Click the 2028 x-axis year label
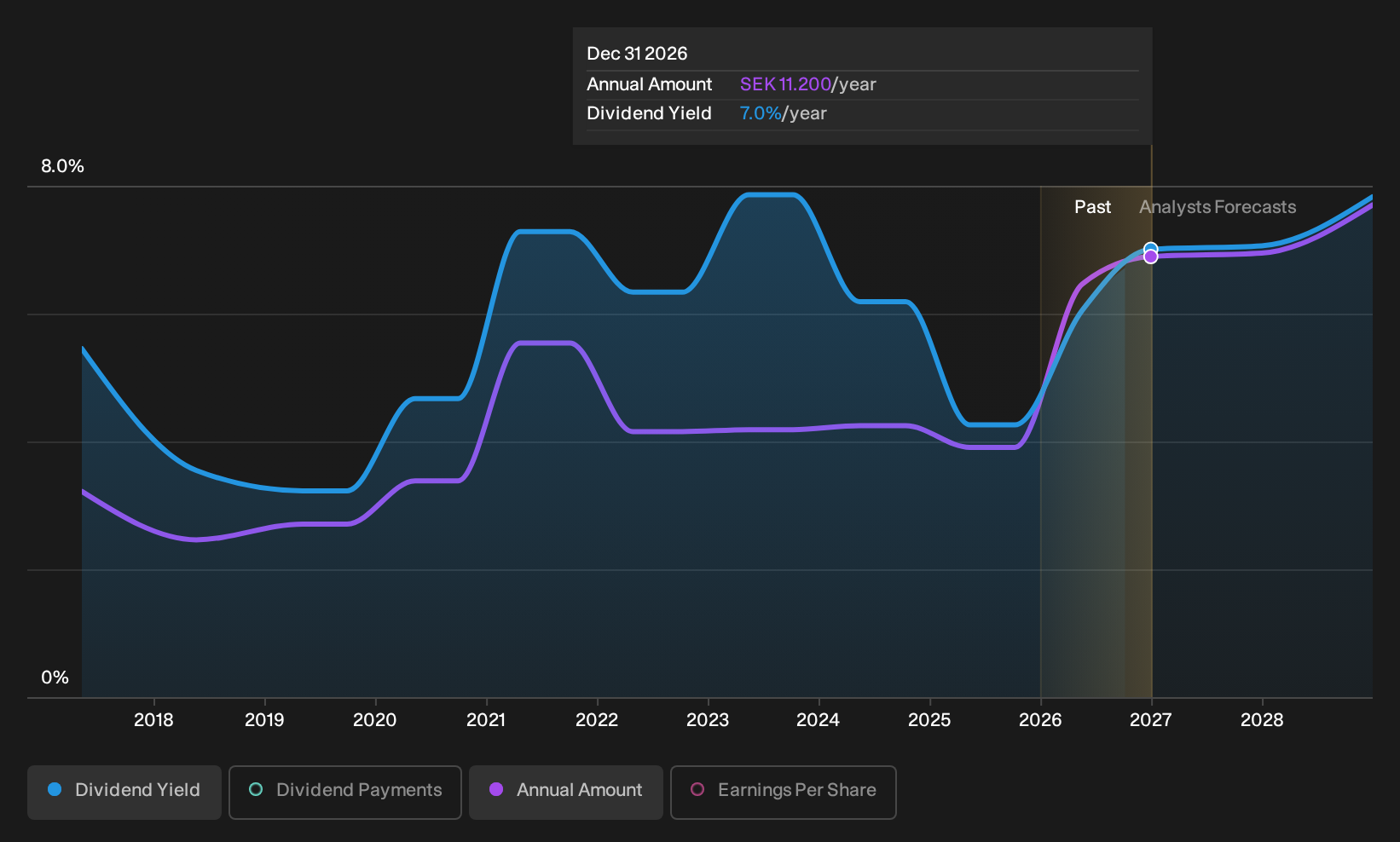Screen dimensions: 1400x842 tap(1262, 720)
